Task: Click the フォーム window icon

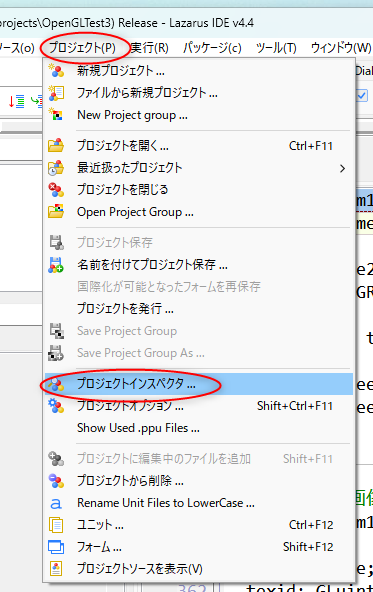Action: pyautogui.click(x=56, y=547)
